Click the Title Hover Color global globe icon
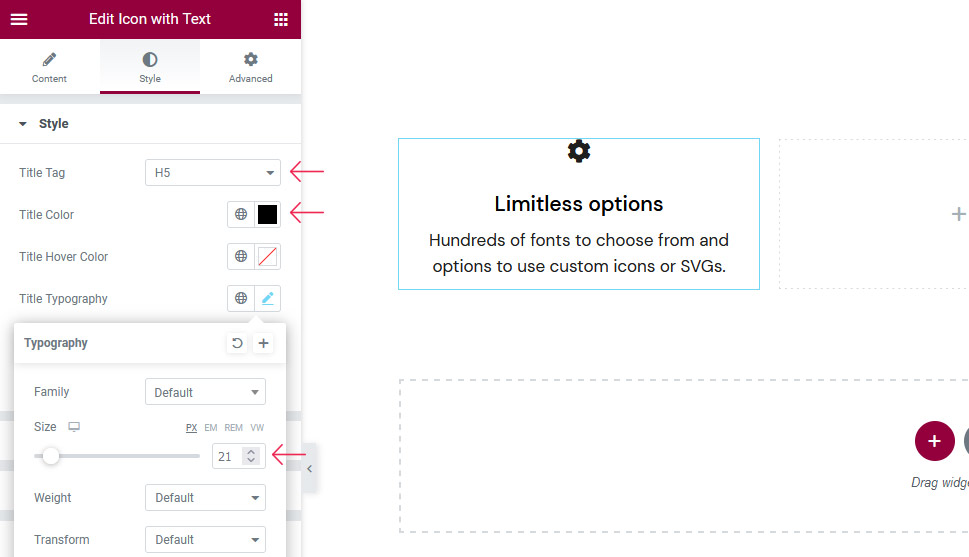969x557 pixels. click(241, 256)
